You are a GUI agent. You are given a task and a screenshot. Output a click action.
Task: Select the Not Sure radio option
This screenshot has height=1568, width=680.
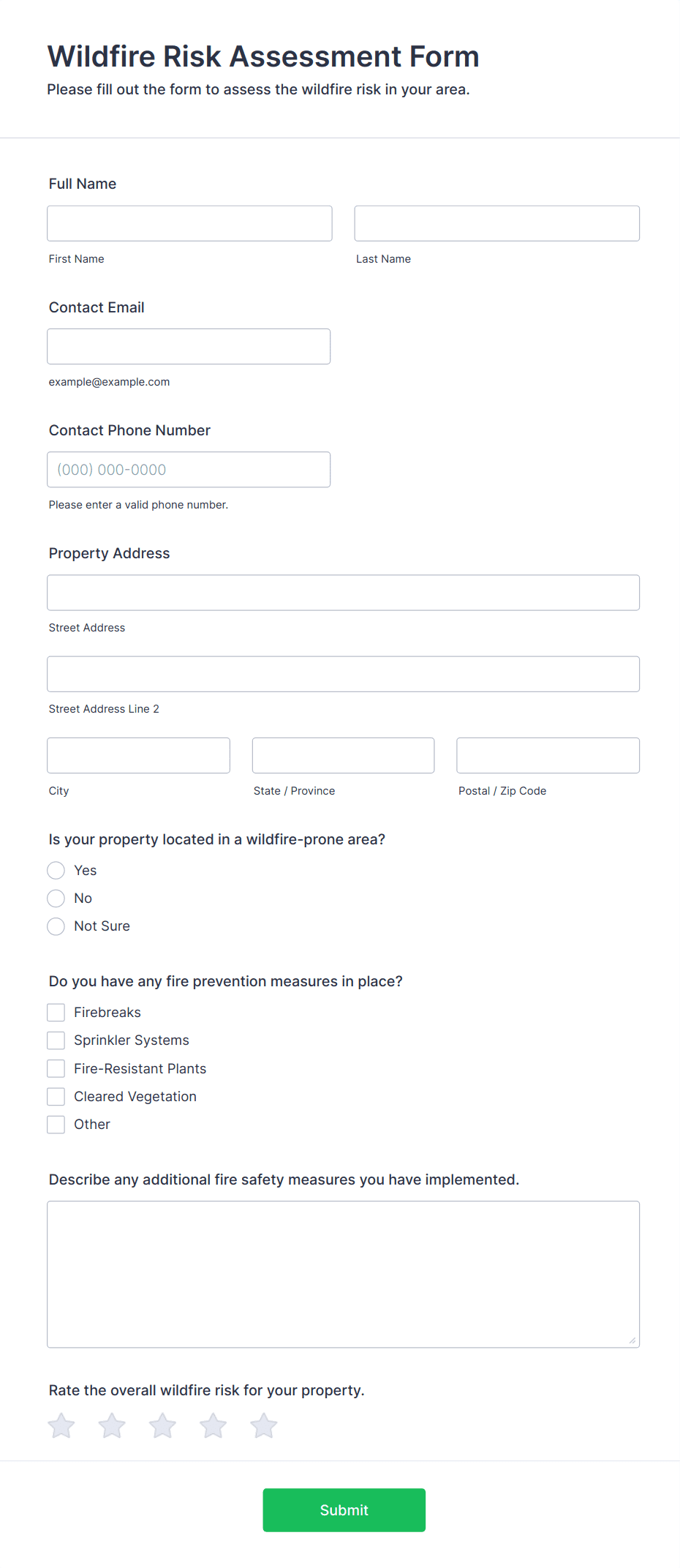pos(56,926)
